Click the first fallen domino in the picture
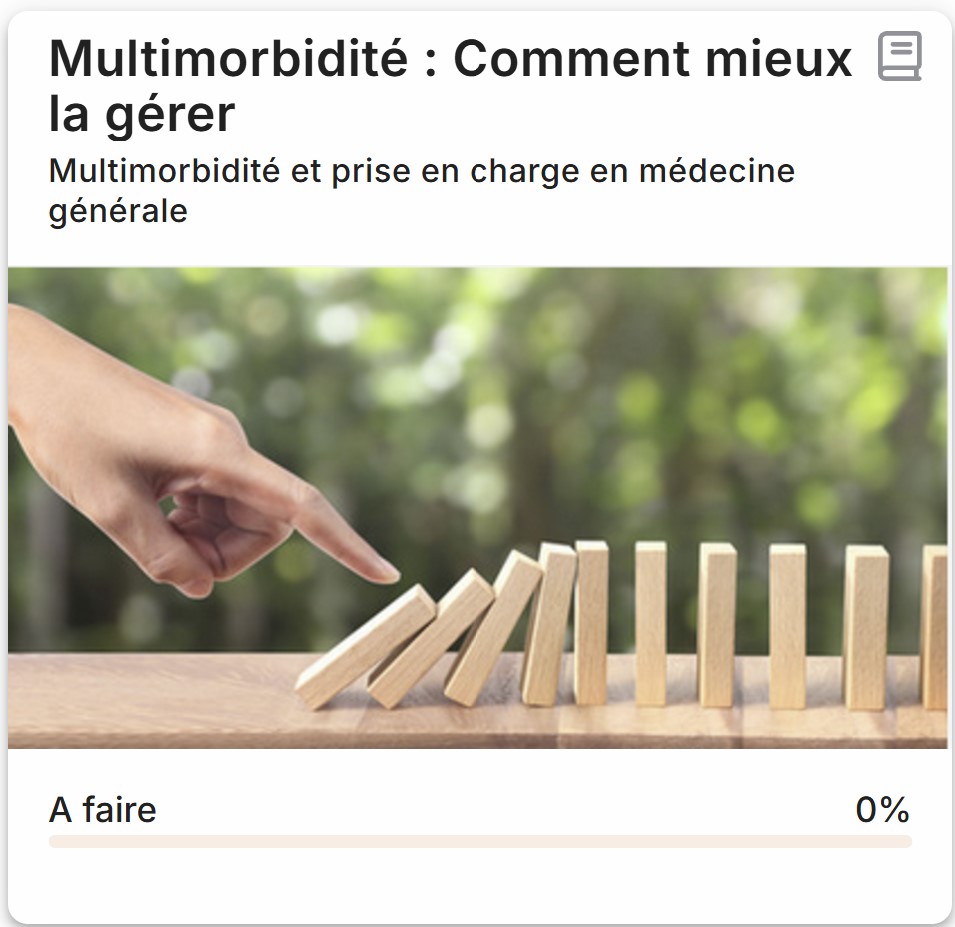 click(x=366, y=647)
